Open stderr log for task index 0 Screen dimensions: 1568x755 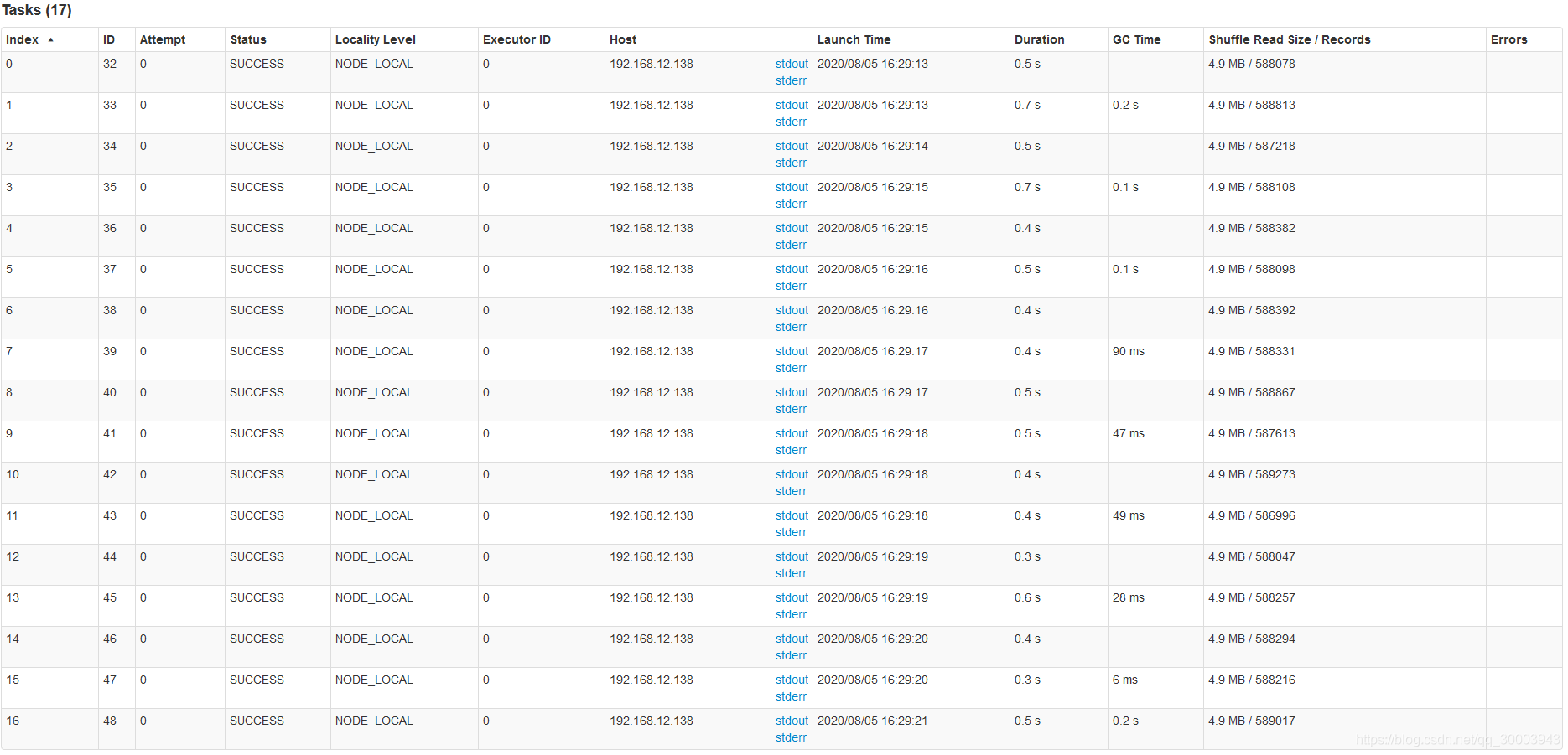click(x=791, y=80)
